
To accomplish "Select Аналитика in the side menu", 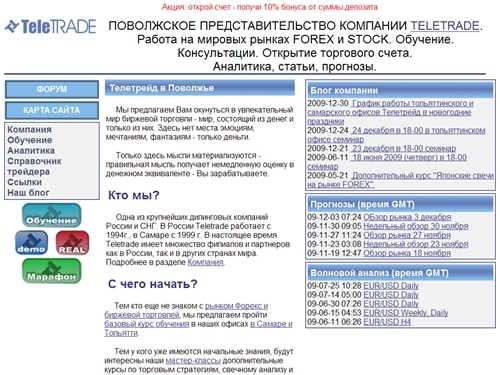I will (x=31, y=151).
